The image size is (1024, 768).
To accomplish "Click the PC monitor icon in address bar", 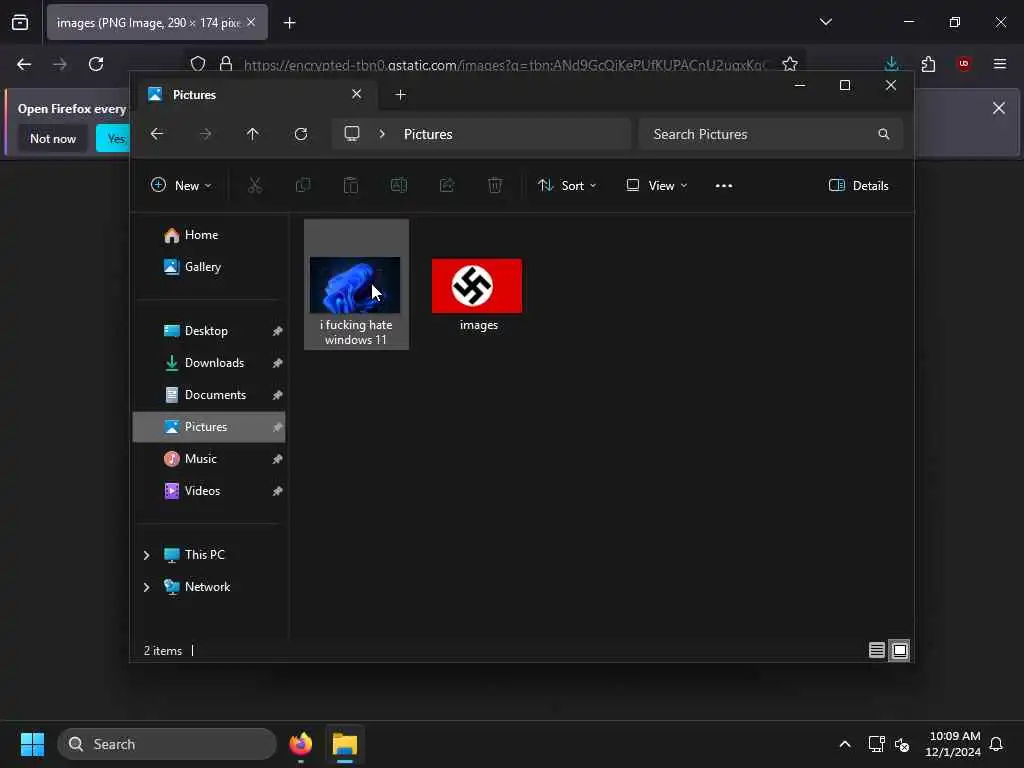I will (x=352, y=134).
